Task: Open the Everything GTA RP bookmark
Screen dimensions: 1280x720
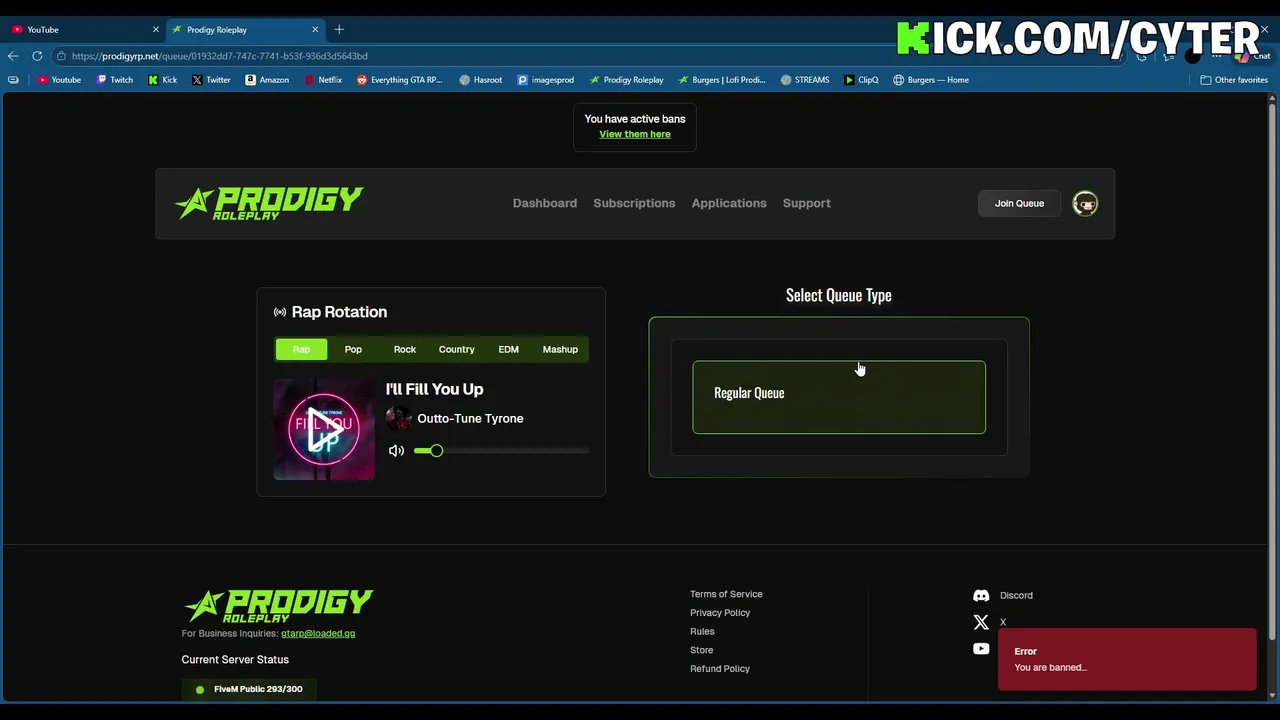Action: click(x=399, y=80)
